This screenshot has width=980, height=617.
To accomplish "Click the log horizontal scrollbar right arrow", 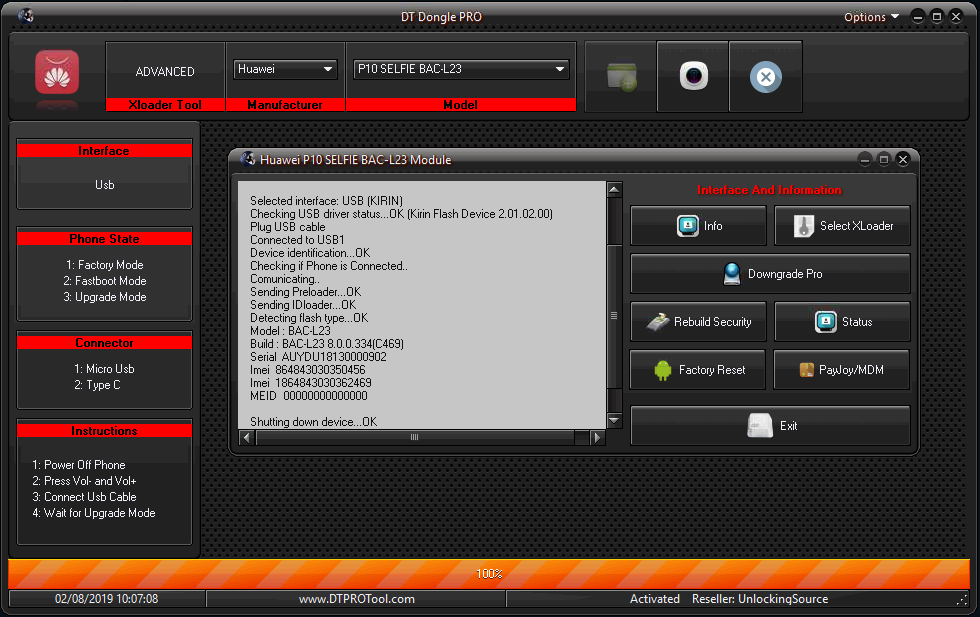I will click(598, 438).
